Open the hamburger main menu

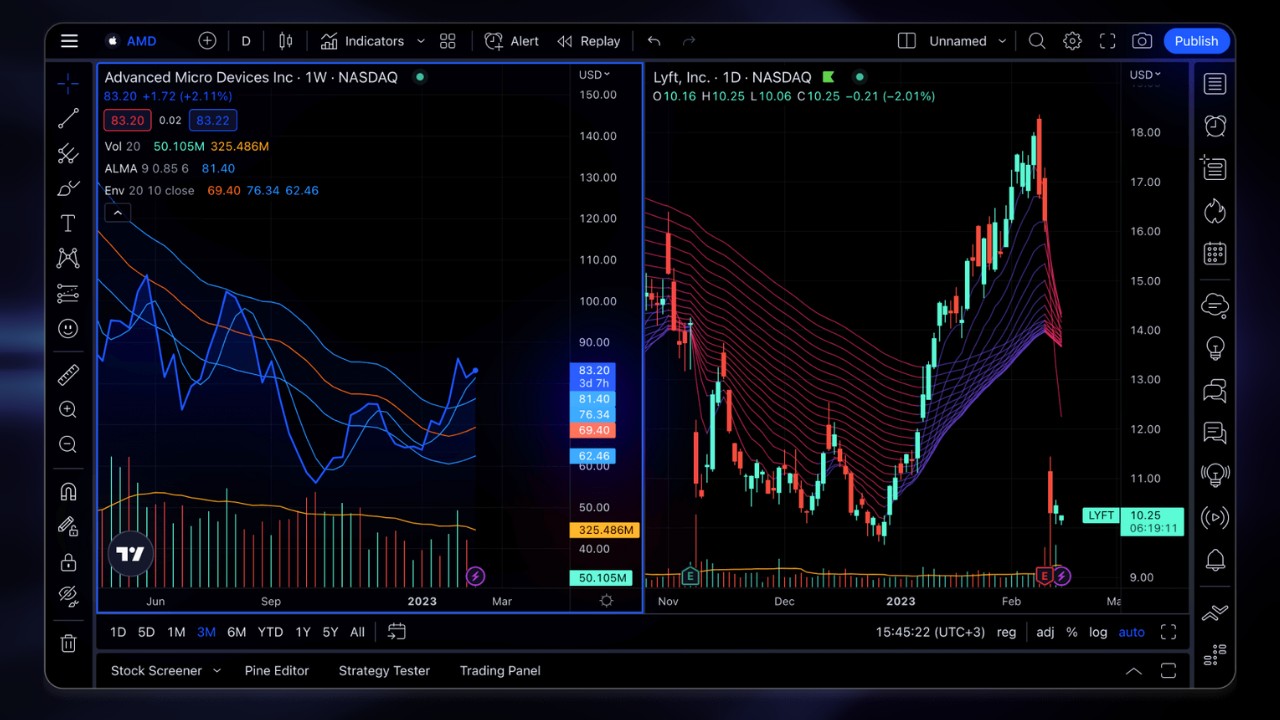tap(69, 41)
